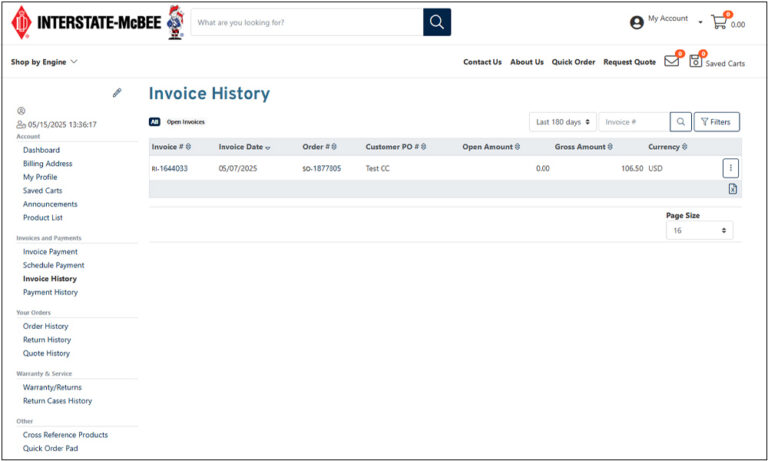Click the export file icon below table
Screen dimensions: 768x461
point(732,189)
